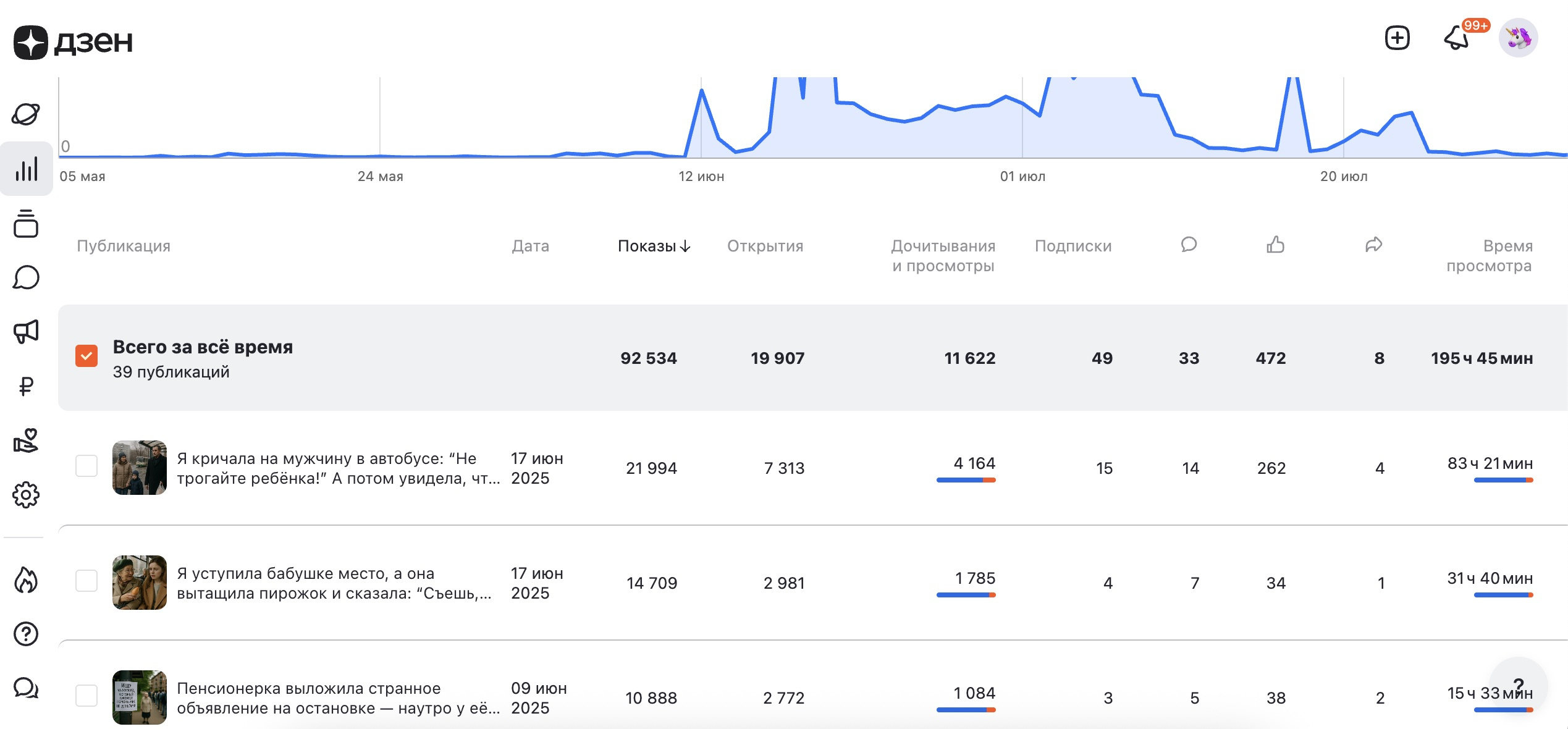
Task: Click the notifications bell with 99+ badge
Action: click(1458, 38)
